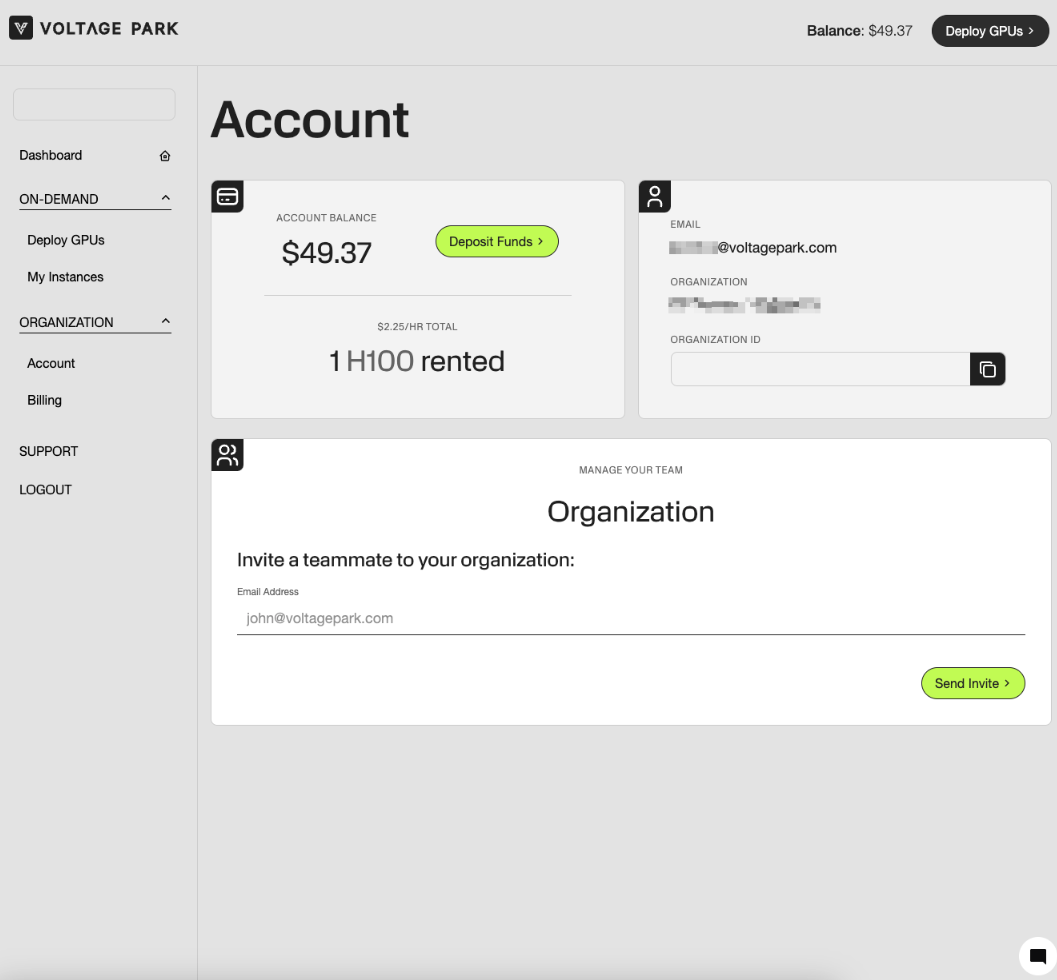Open Deploy GPUs in the sidebar

click(x=66, y=240)
